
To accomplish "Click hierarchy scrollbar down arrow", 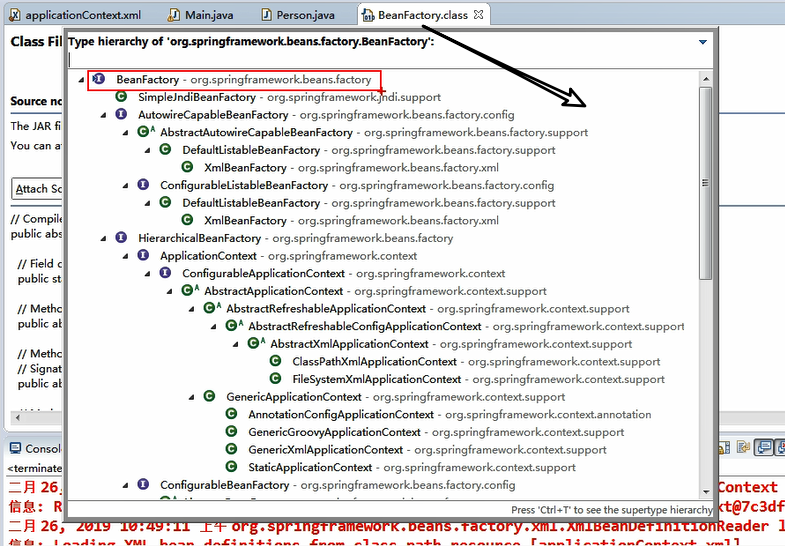I will [706, 492].
